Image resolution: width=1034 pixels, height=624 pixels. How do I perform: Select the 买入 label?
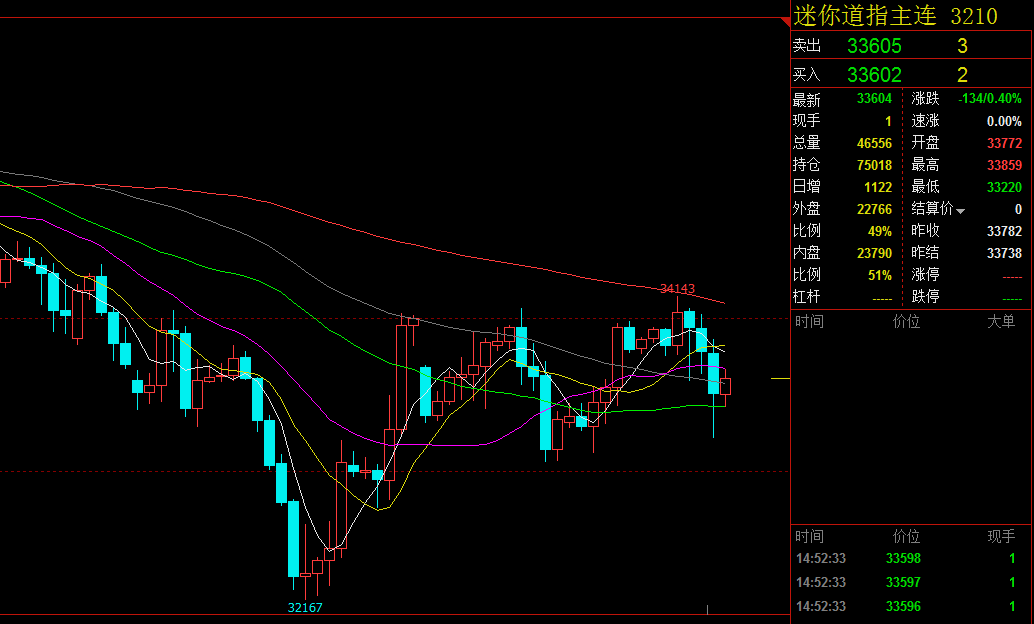(x=806, y=75)
